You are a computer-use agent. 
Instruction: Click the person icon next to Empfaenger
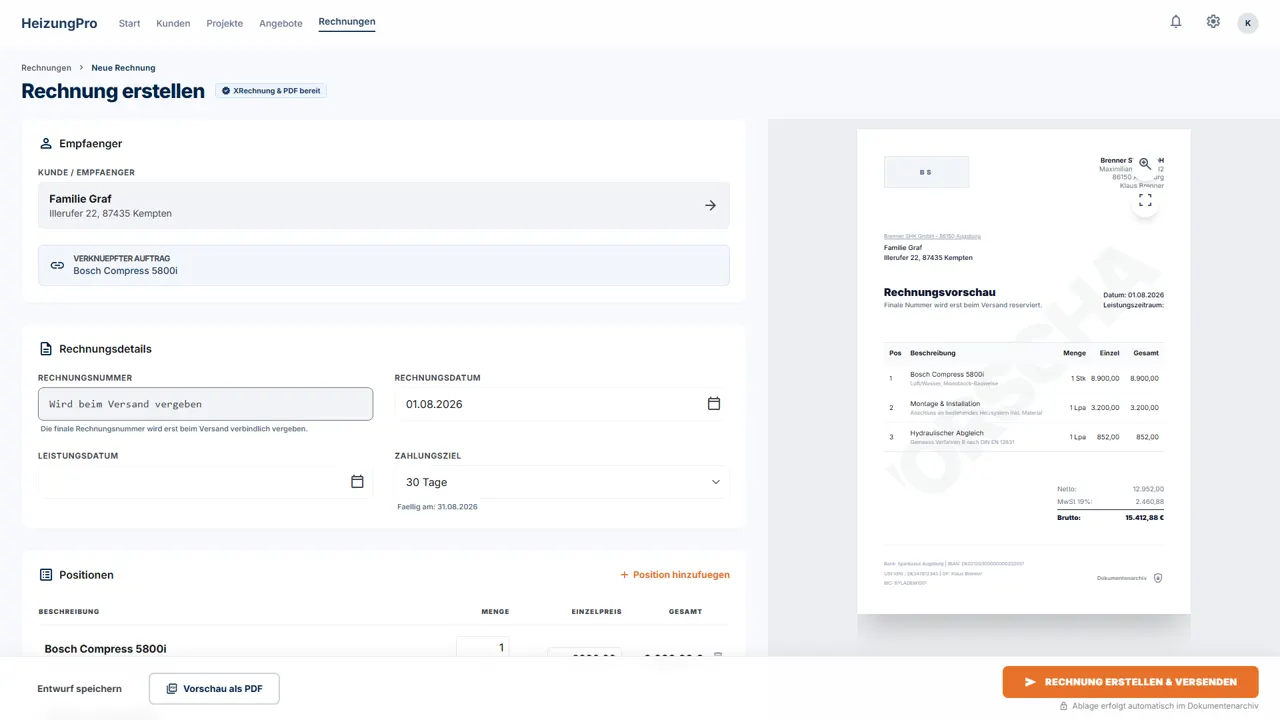(x=46, y=143)
